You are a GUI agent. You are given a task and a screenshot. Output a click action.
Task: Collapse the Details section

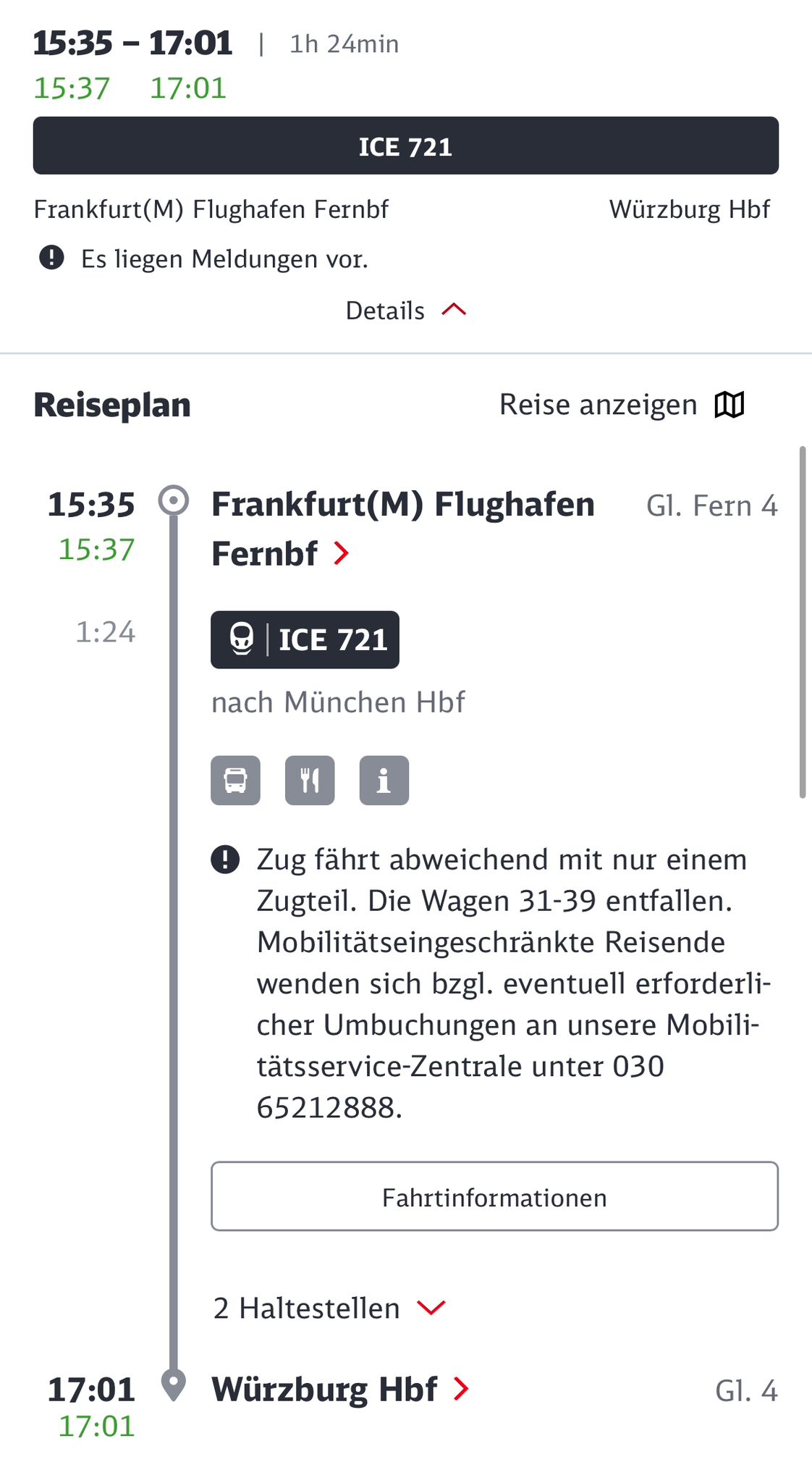pyautogui.click(x=405, y=311)
